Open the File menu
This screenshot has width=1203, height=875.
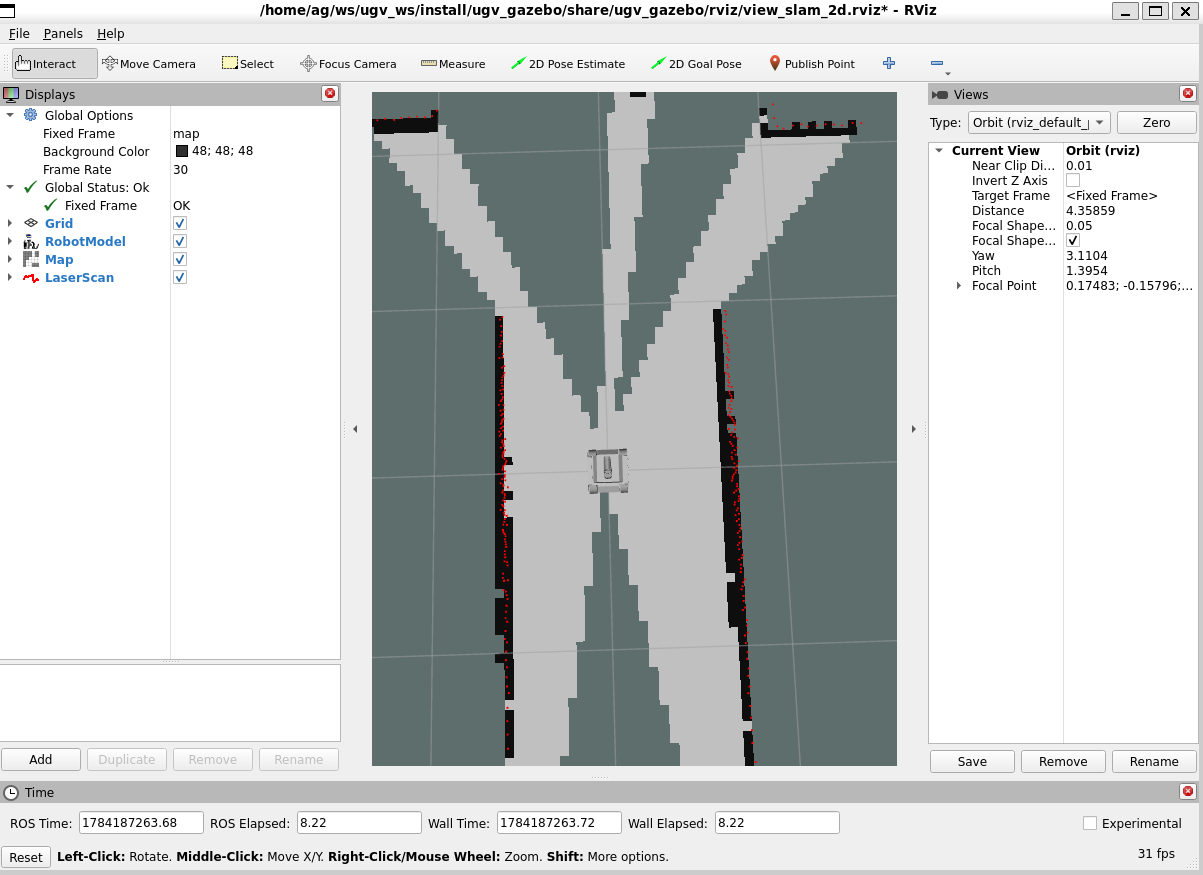(19, 33)
